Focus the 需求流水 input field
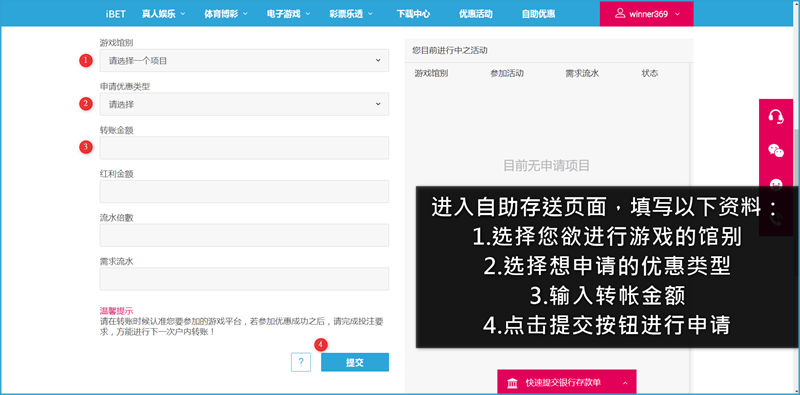The image size is (800, 395). tap(244, 279)
